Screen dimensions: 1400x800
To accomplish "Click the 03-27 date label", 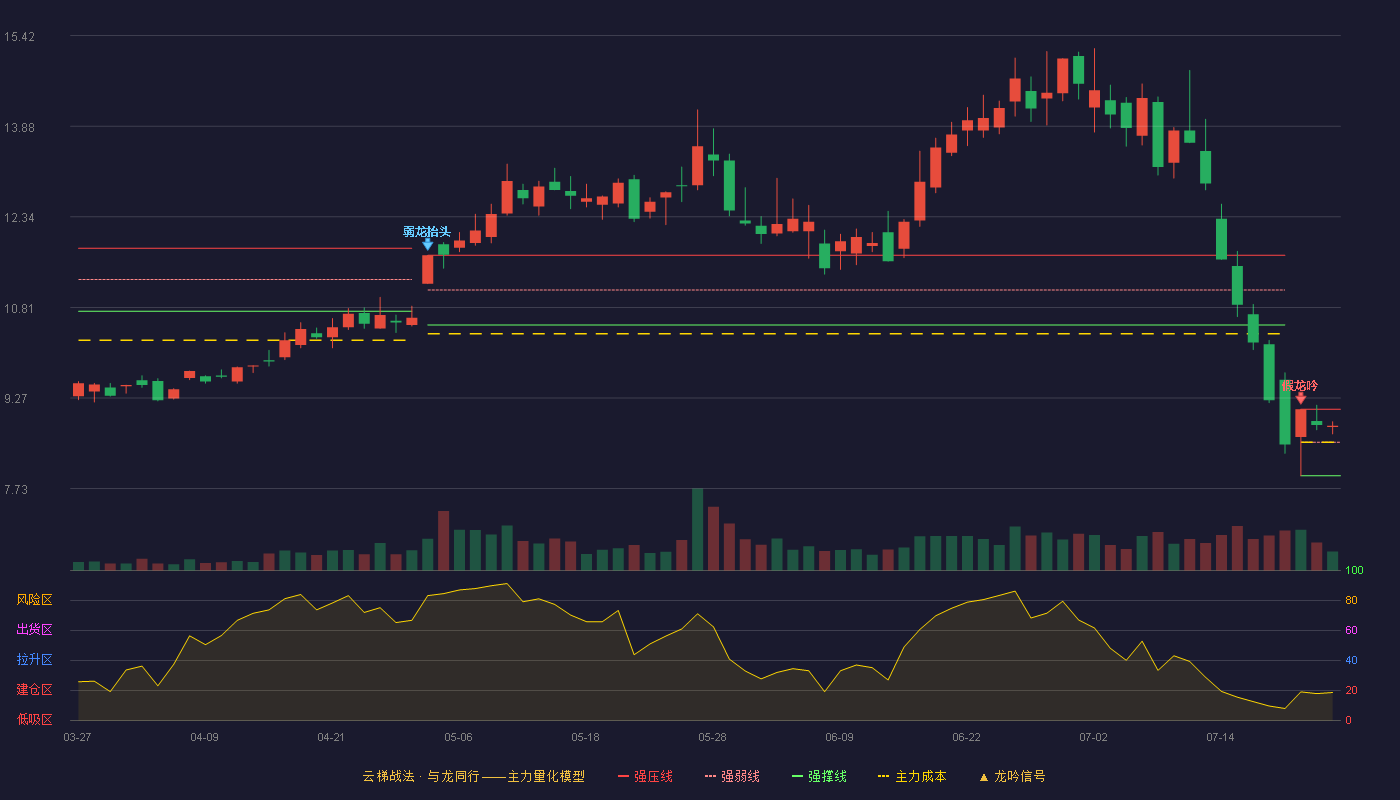I will [77, 737].
